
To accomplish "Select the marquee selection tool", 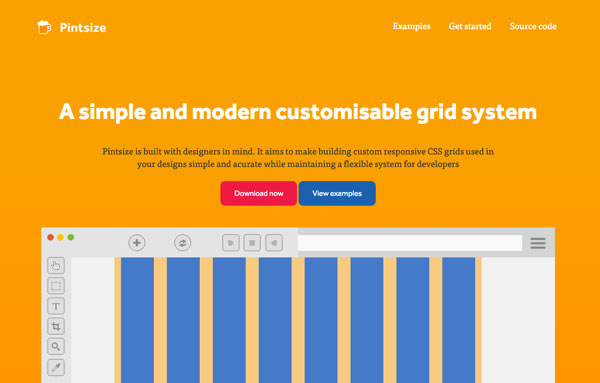I will click(x=56, y=286).
